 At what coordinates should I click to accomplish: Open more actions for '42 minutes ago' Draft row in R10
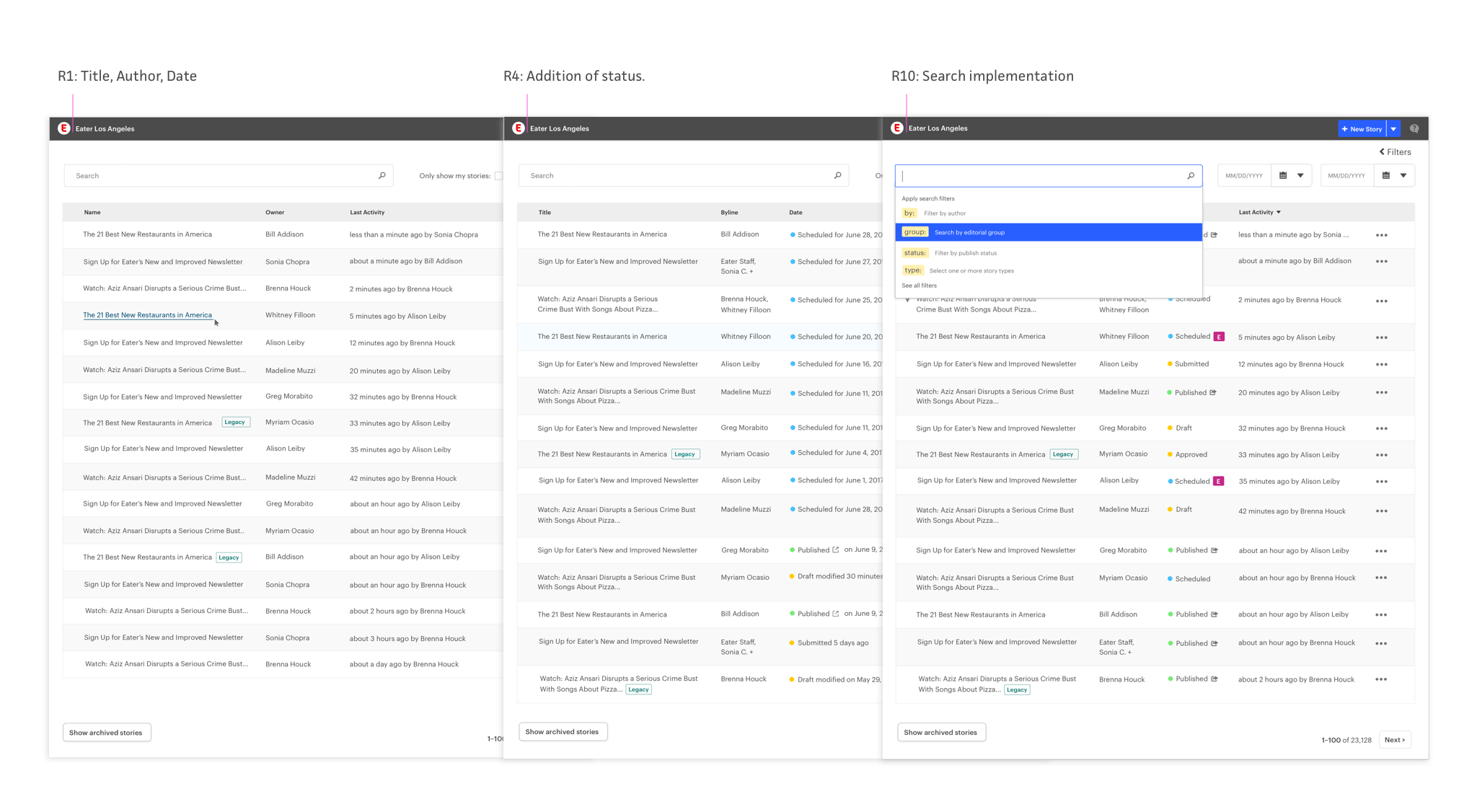coord(1382,511)
